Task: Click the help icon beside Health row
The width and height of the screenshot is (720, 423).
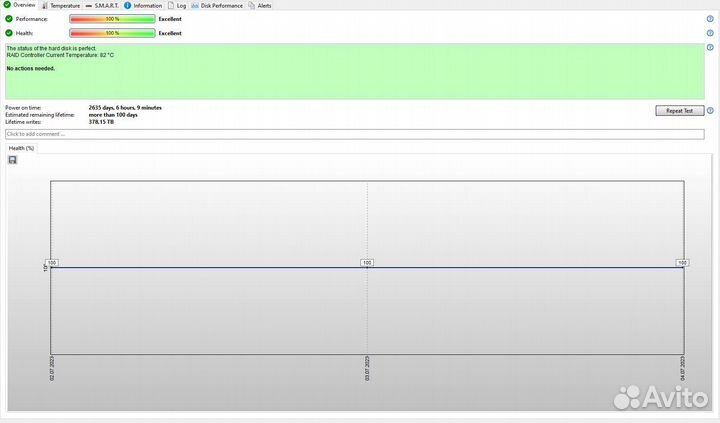Action: (x=710, y=33)
